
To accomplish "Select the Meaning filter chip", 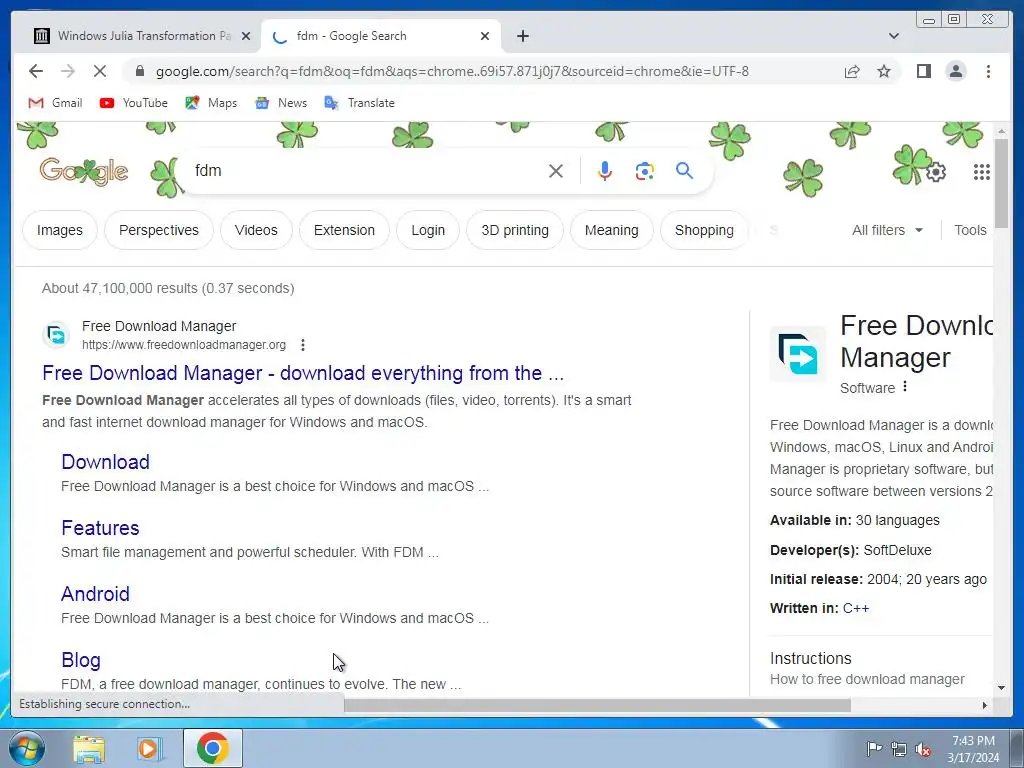I will (611, 230).
